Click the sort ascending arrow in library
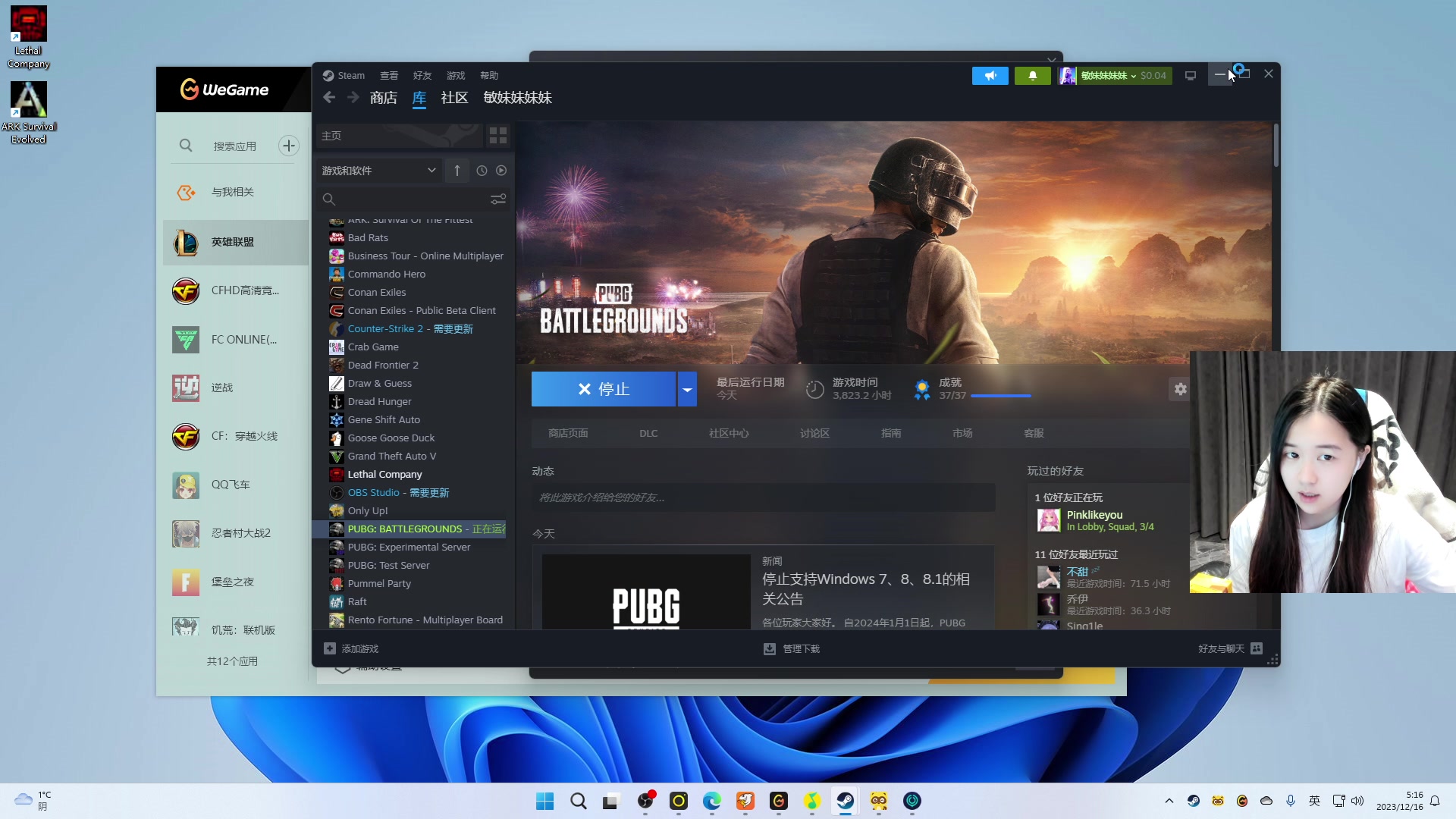This screenshot has height=819, width=1456. pyautogui.click(x=457, y=171)
